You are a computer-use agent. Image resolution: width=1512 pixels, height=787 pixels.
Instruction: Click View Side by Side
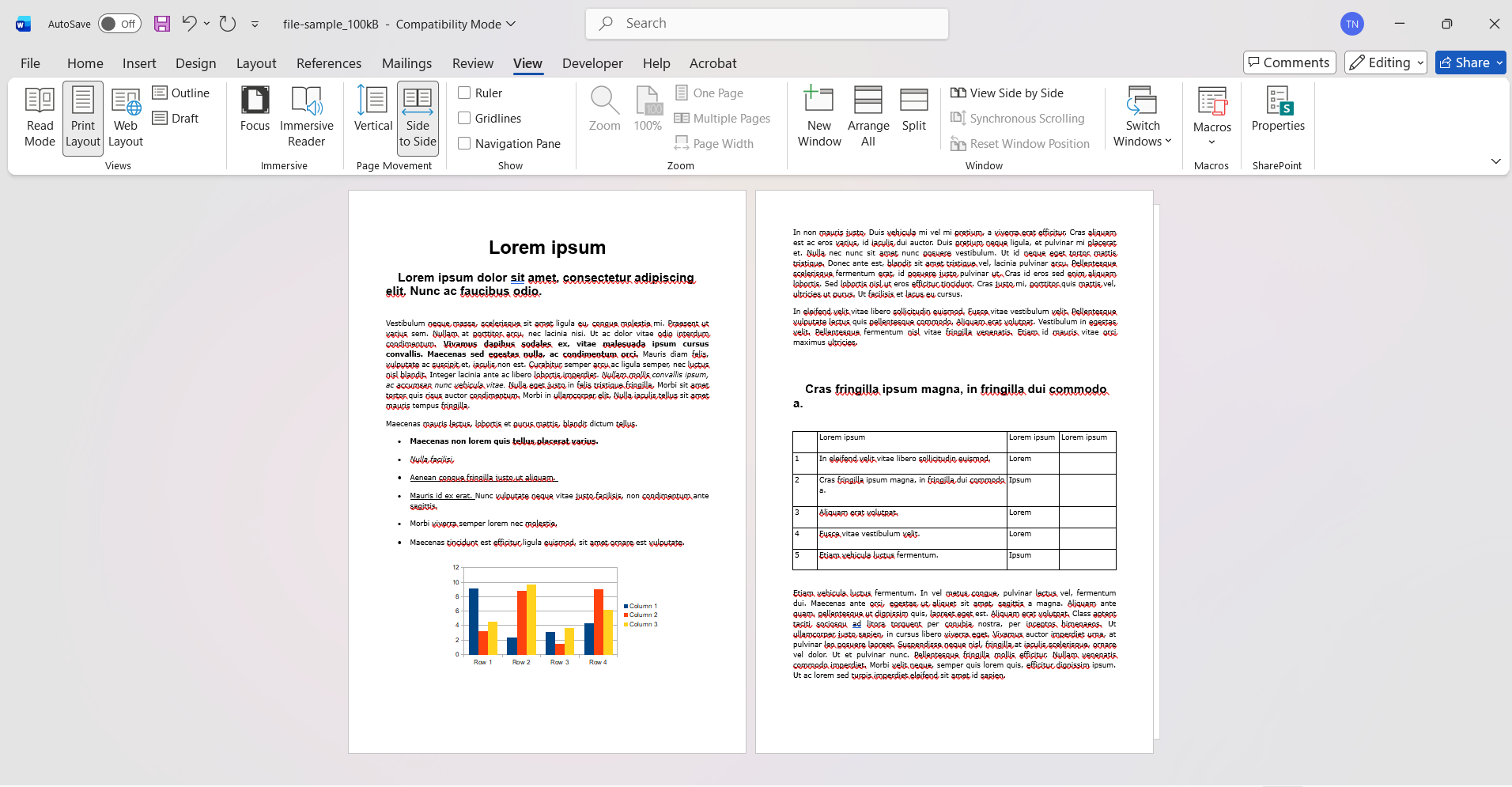click(x=1007, y=93)
